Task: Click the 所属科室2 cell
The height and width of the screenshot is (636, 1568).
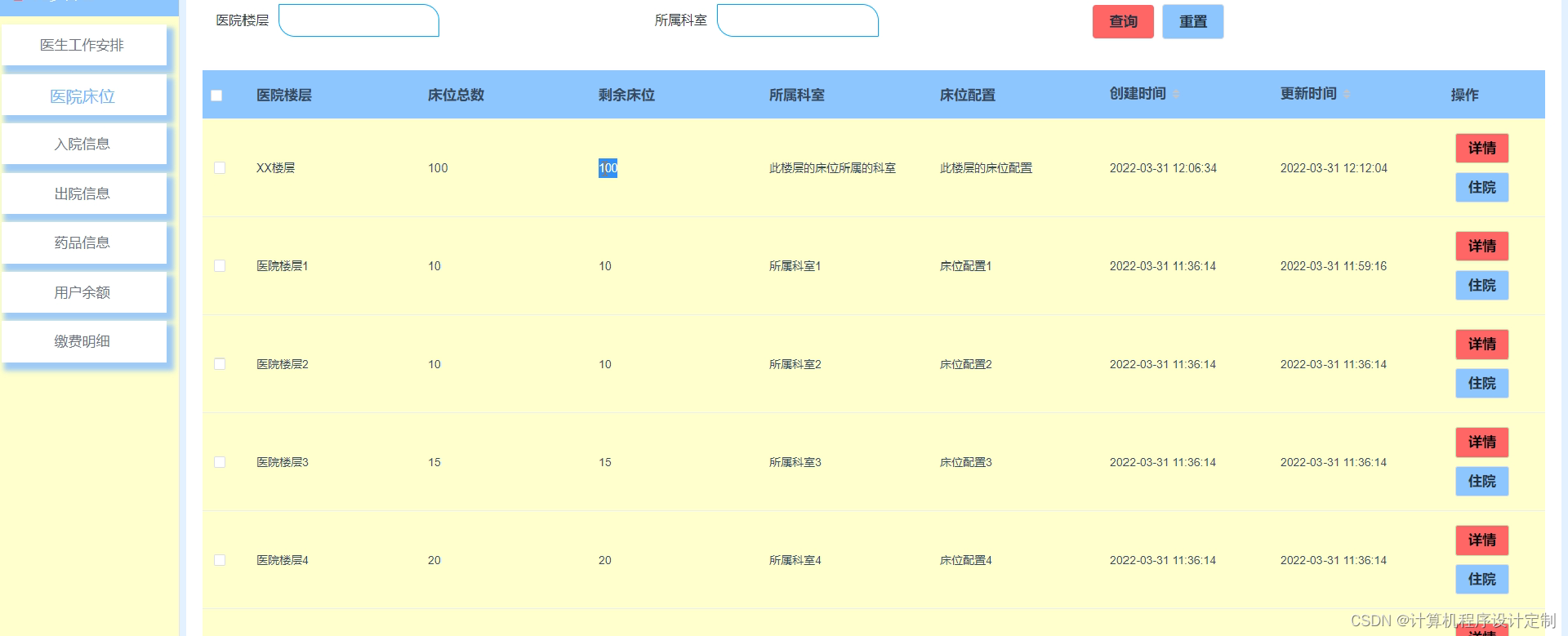Action: click(x=795, y=364)
